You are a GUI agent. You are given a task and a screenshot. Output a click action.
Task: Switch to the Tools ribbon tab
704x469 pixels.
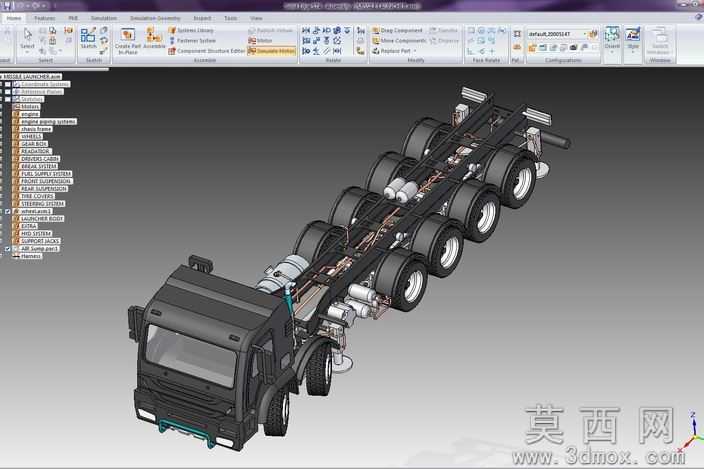230,18
